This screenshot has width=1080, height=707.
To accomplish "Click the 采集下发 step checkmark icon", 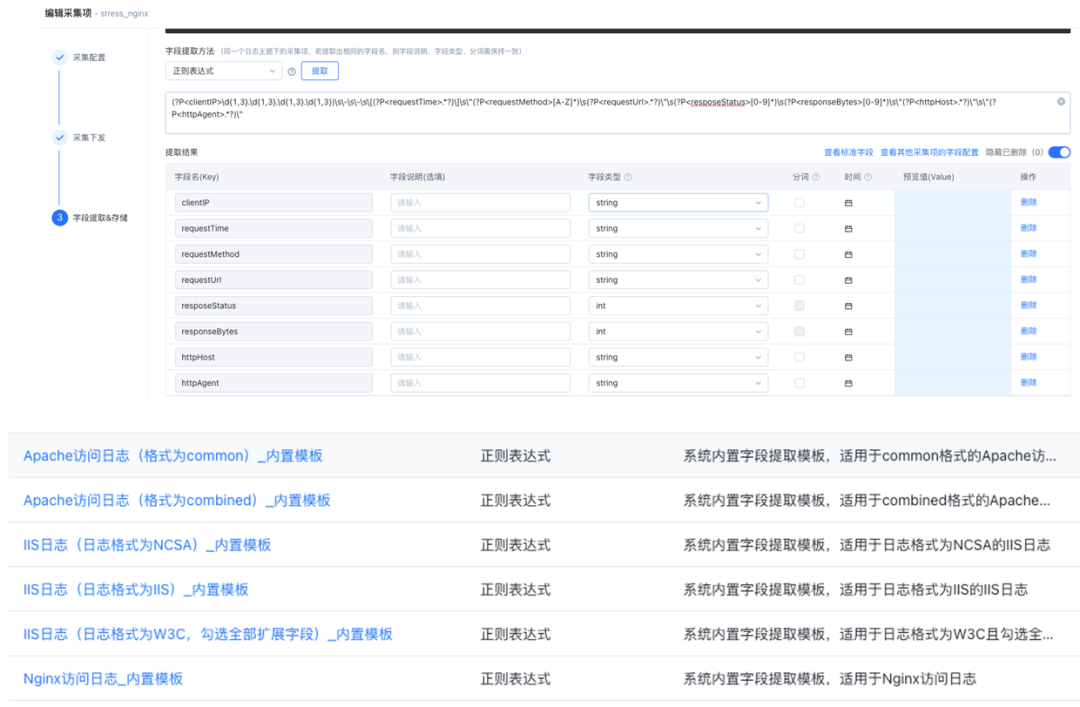I will coord(60,137).
